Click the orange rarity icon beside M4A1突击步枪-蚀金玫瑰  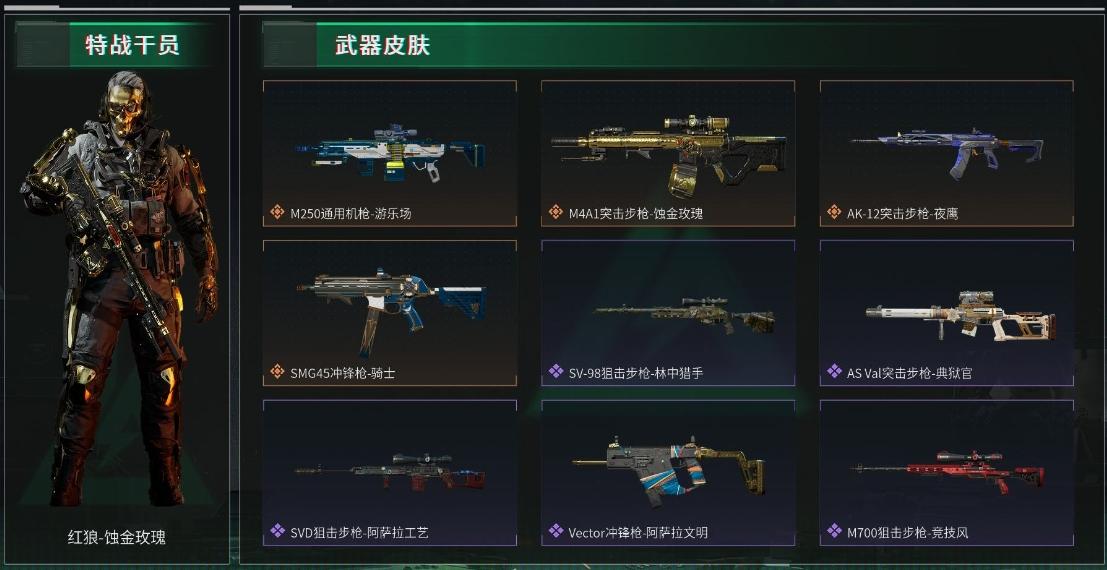pyautogui.click(x=556, y=211)
